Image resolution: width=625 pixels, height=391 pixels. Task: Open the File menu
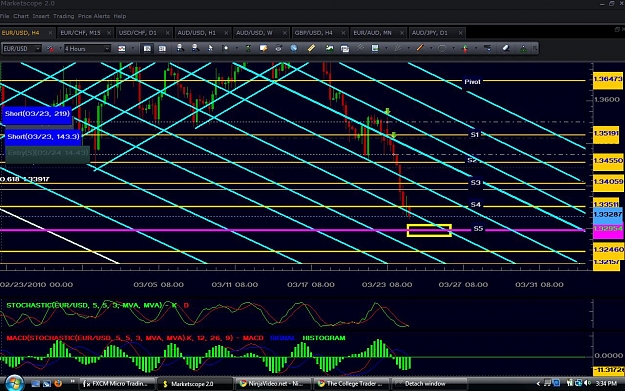4,16
